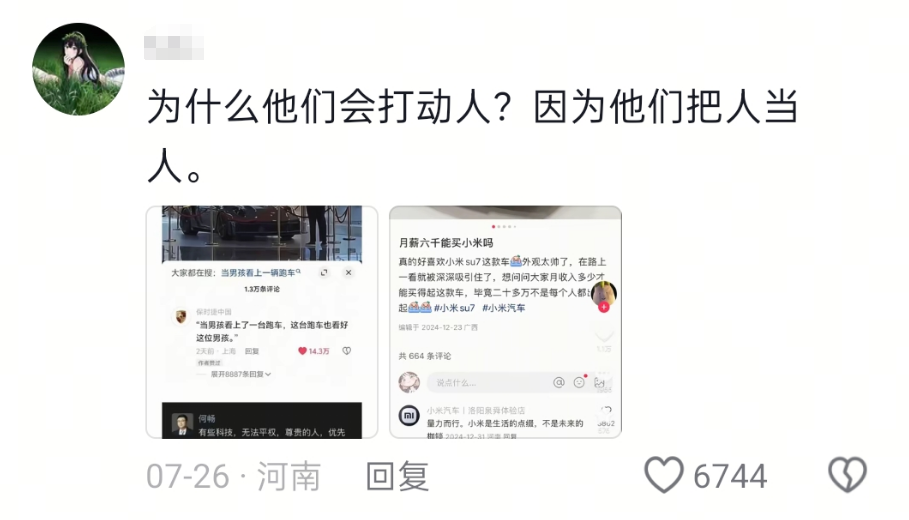This screenshot has width=909, height=520.
Task: Tap broken heart on Porsche China comment
Action: [347, 351]
